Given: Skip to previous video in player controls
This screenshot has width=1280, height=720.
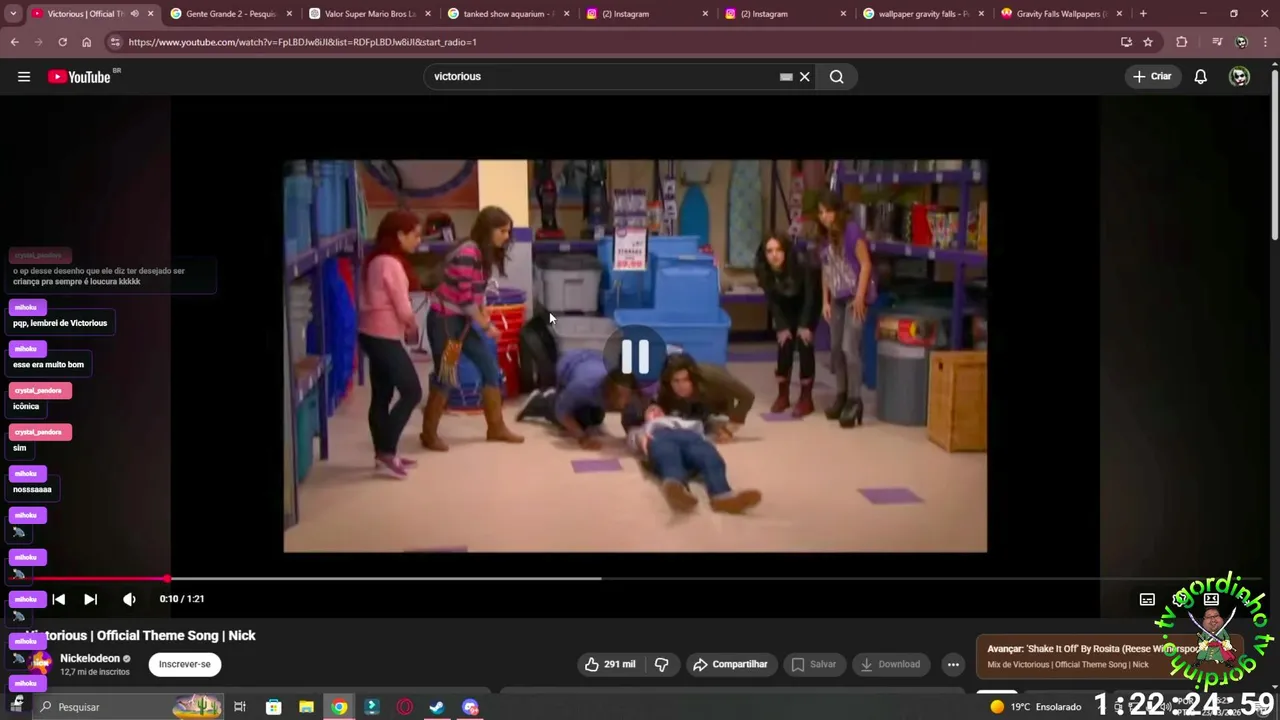Looking at the screenshot, I should 58,599.
